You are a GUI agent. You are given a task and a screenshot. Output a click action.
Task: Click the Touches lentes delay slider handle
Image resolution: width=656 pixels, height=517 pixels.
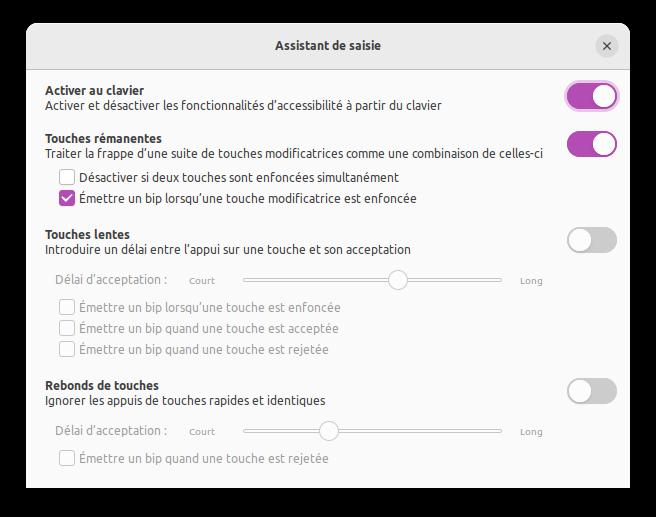pyautogui.click(x=398, y=280)
